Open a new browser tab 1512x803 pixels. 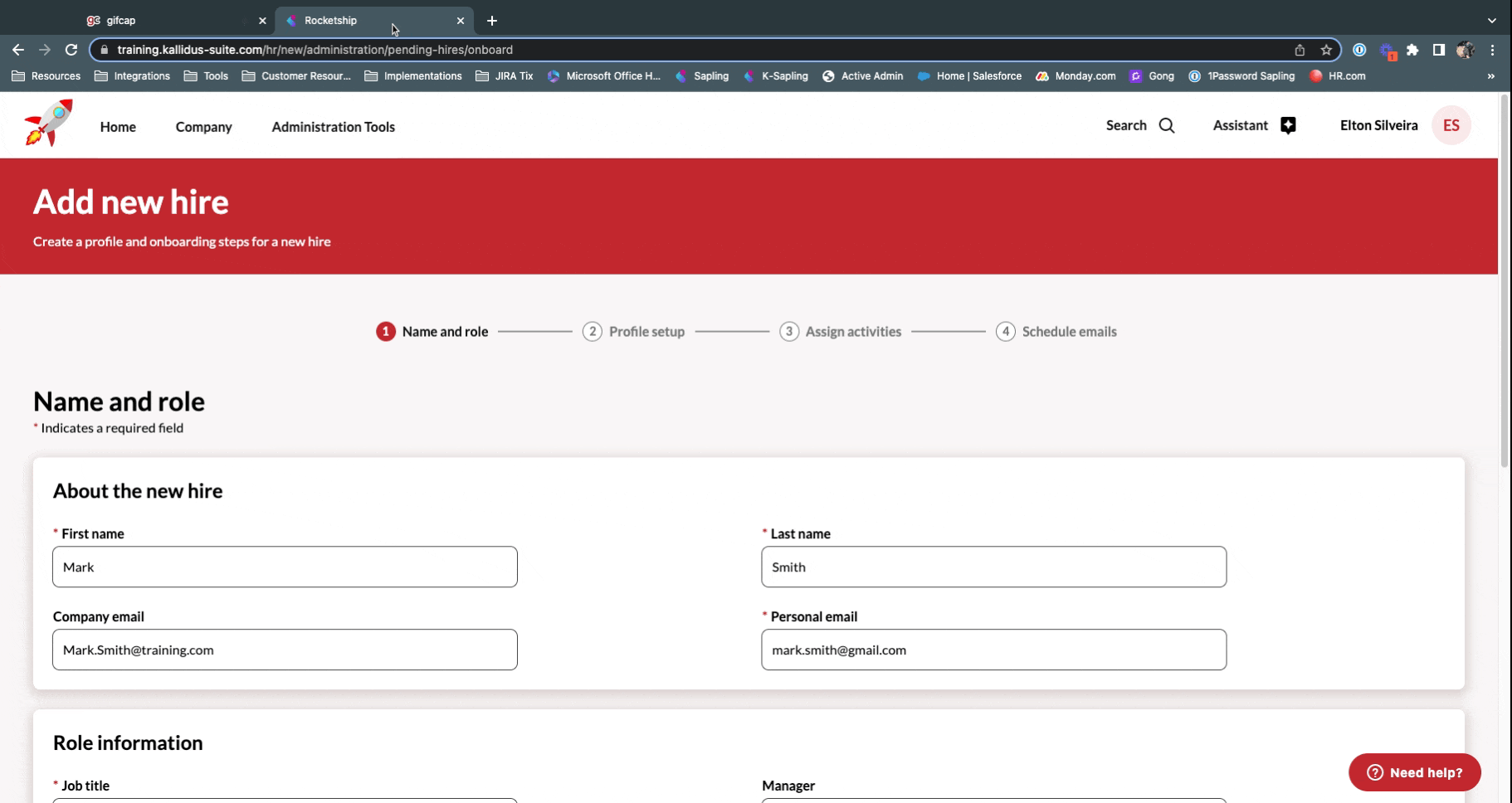[x=492, y=21]
